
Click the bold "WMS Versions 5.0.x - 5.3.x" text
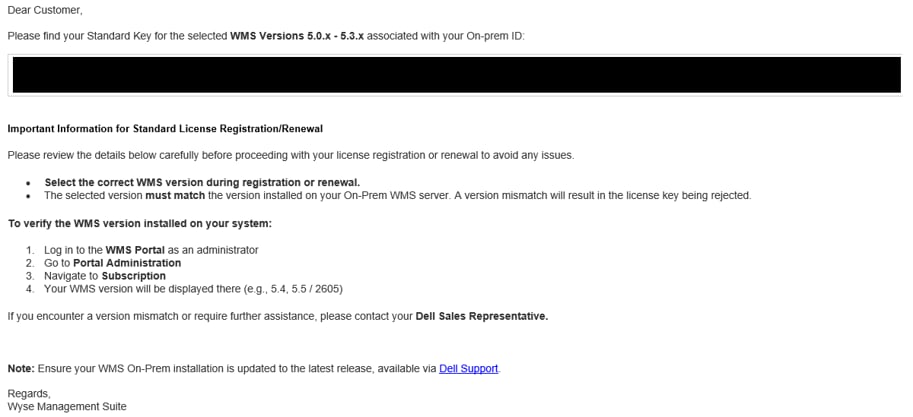click(x=297, y=36)
